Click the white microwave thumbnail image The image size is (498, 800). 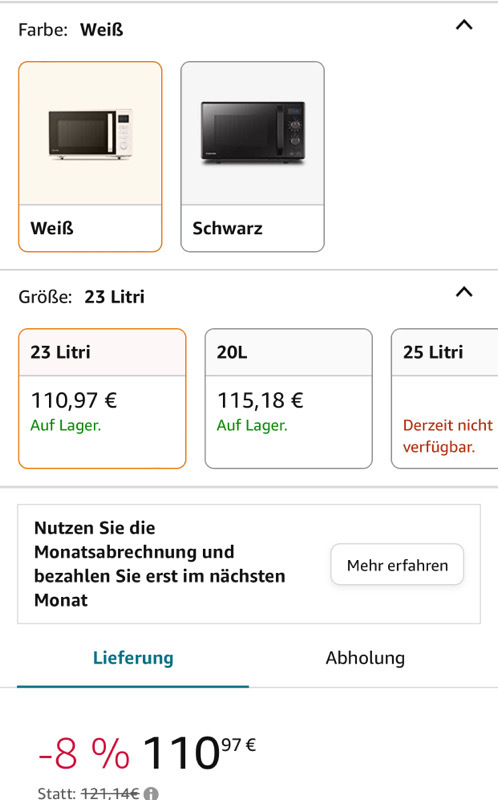click(90, 134)
